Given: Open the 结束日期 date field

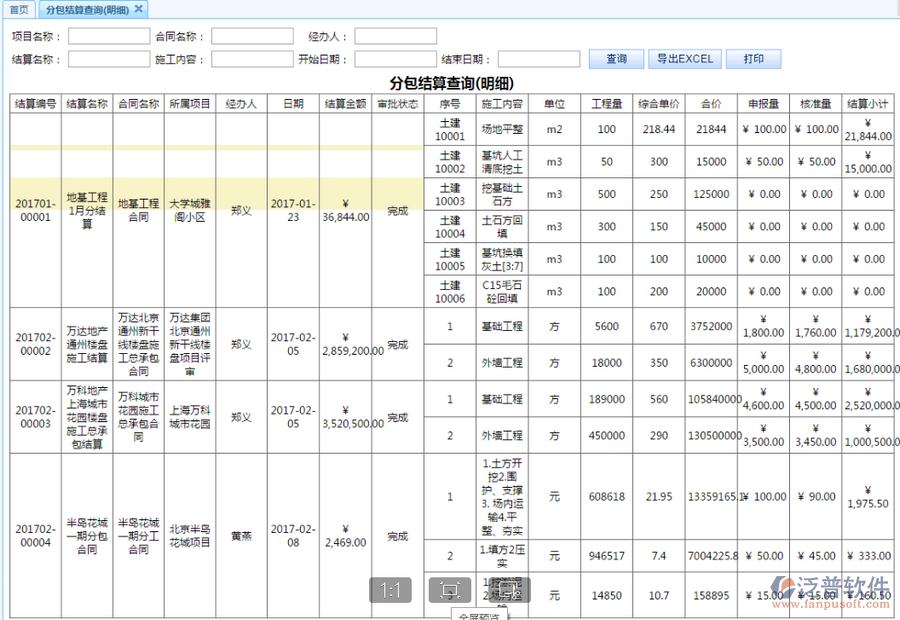Looking at the screenshot, I should (x=538, y=60).
